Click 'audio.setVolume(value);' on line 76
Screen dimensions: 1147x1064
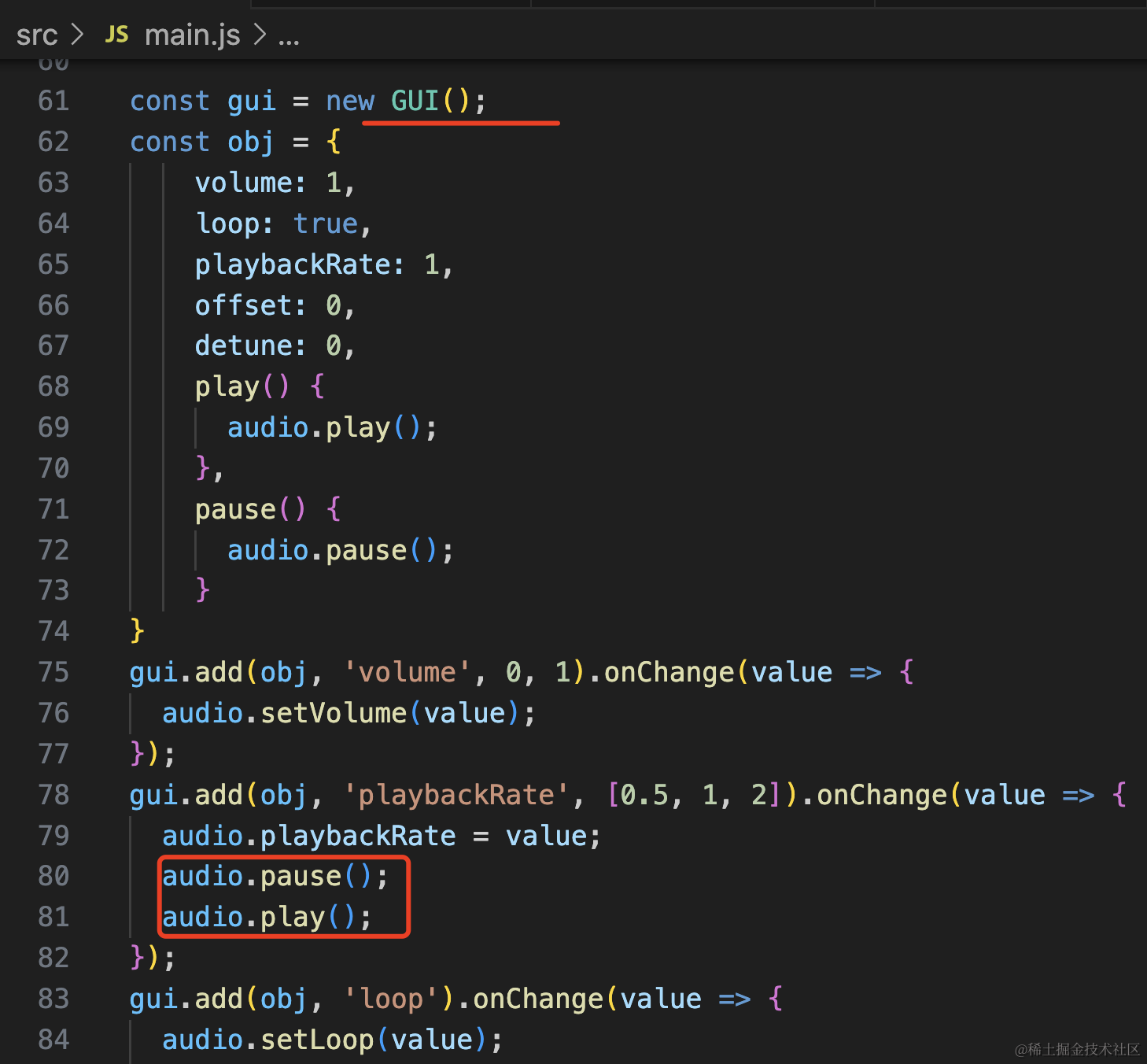pos(349,713)
